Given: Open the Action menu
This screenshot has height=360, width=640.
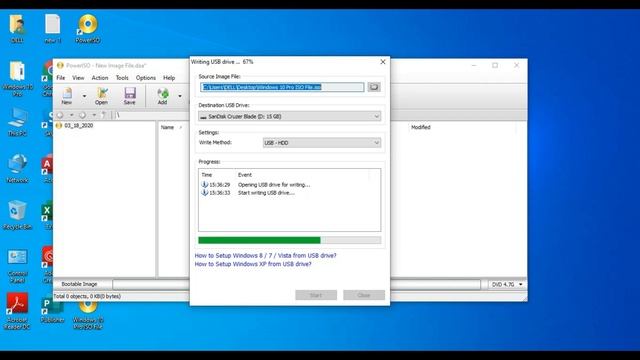Looking at the screenshot, I should [100, 78].
